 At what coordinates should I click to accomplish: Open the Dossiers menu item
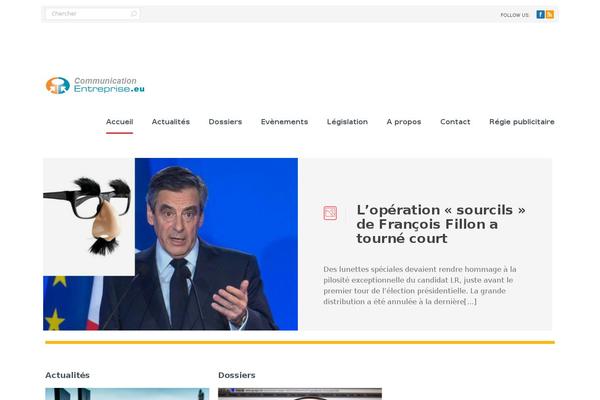click(x=225, y=122)
